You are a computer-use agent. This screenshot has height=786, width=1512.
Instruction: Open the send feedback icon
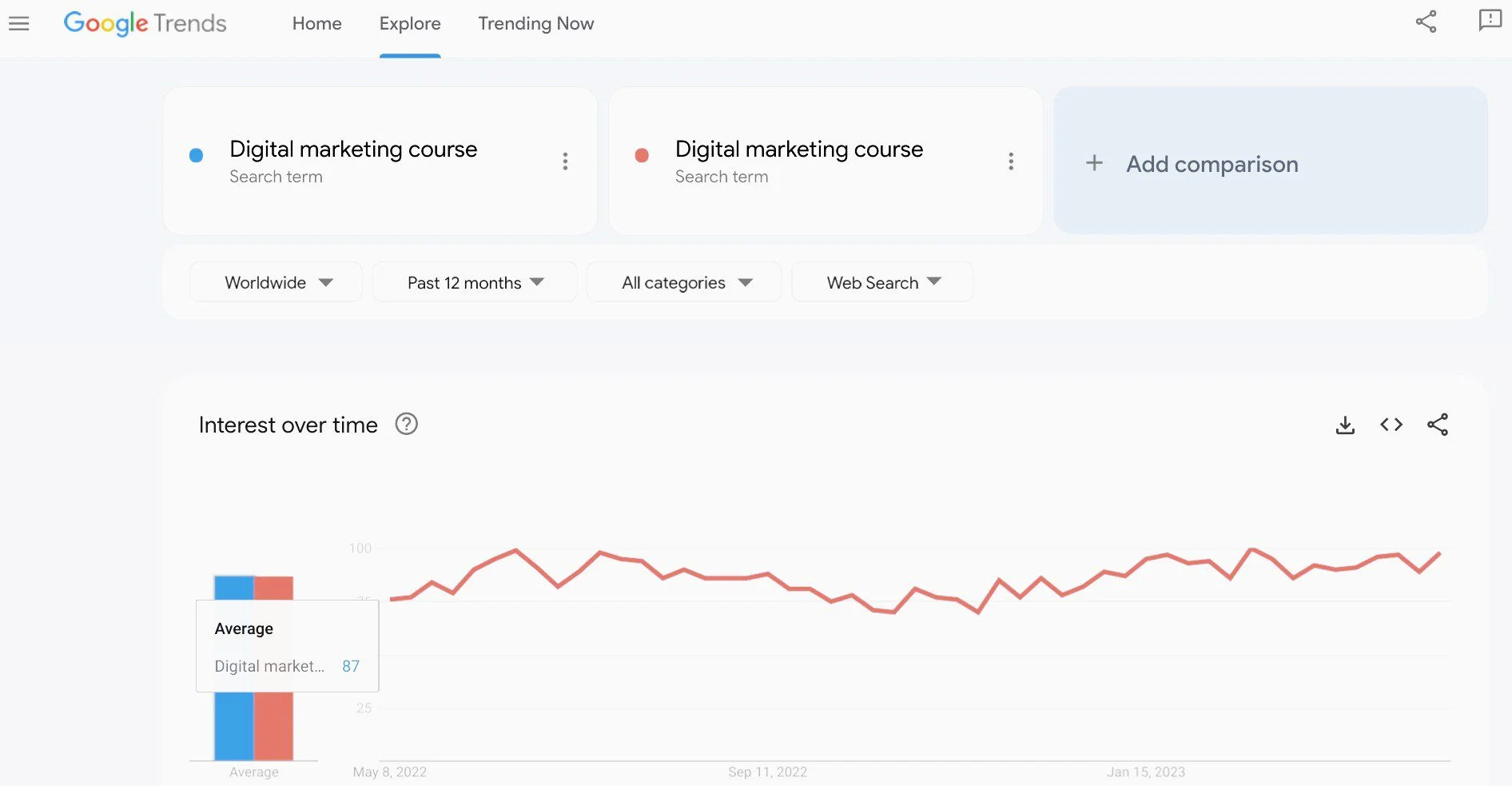click(x=1490, y=20)
